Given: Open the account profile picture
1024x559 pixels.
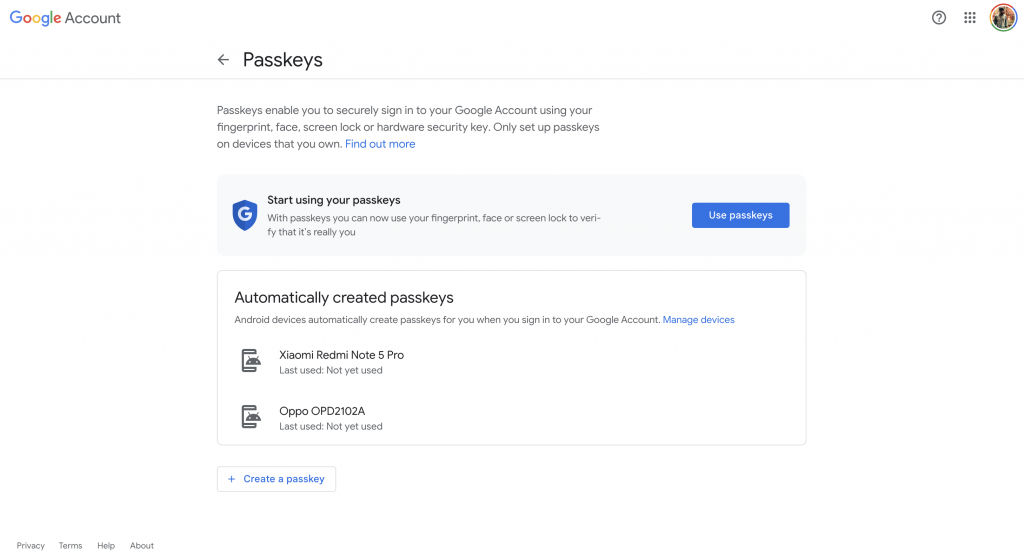Looking at the screenshot, I should [1003, 18].
